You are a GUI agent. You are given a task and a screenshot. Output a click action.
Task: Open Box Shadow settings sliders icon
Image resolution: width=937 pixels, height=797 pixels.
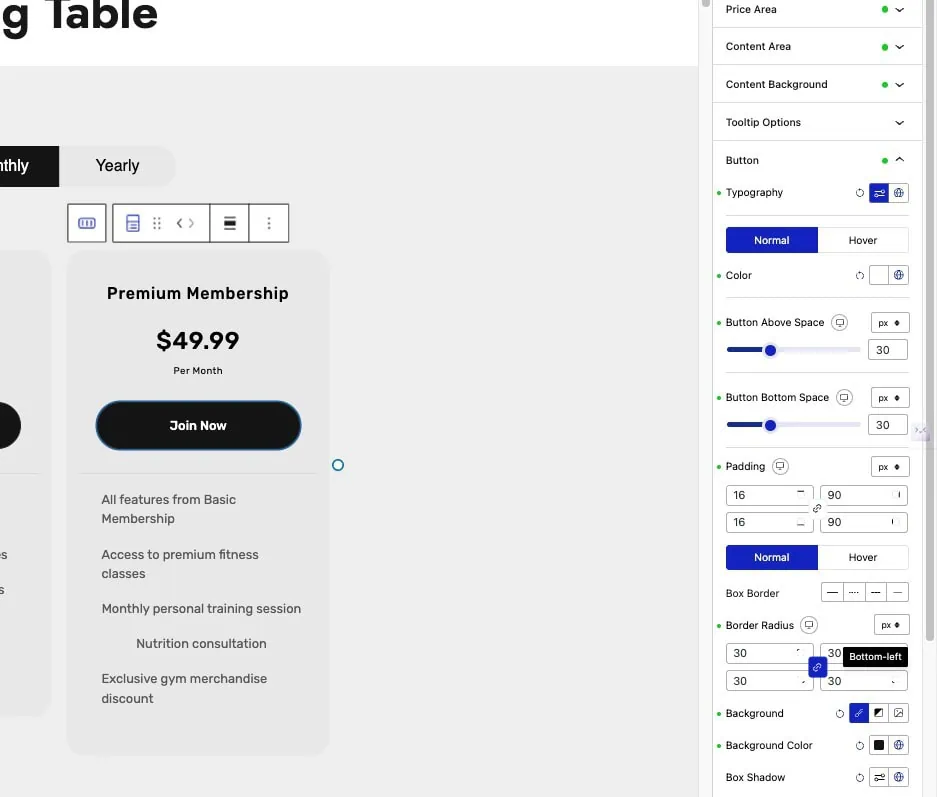tap(879, 778)
